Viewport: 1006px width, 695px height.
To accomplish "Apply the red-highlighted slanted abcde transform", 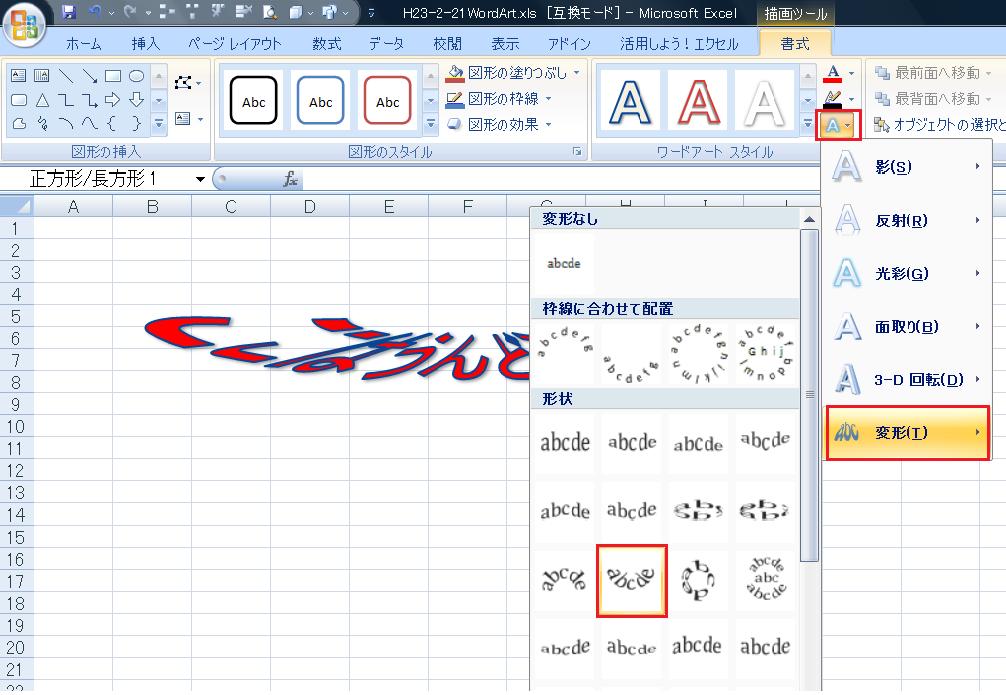I will tap(631, 580).
